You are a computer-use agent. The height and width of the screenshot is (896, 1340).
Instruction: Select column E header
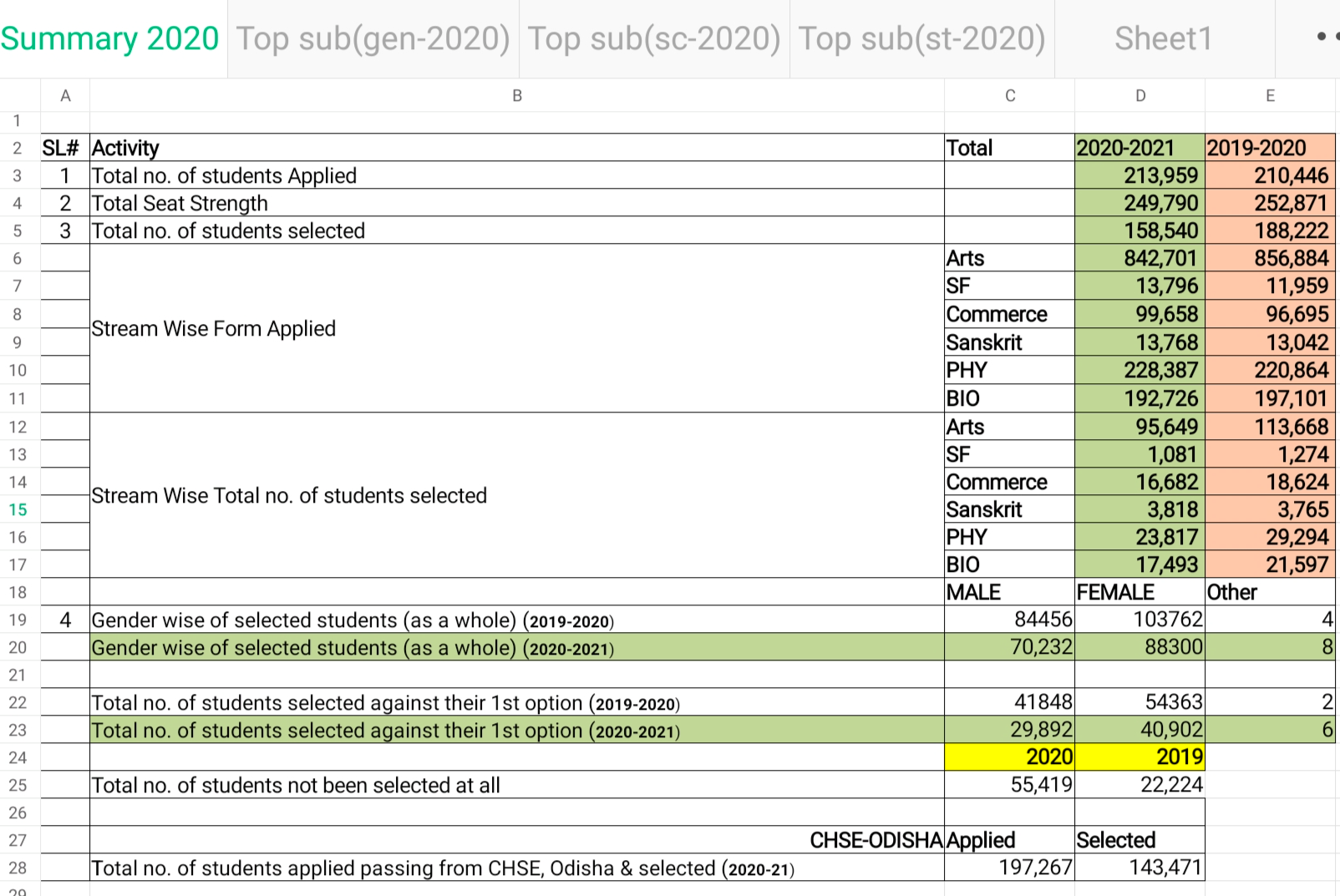point(1270,95)
